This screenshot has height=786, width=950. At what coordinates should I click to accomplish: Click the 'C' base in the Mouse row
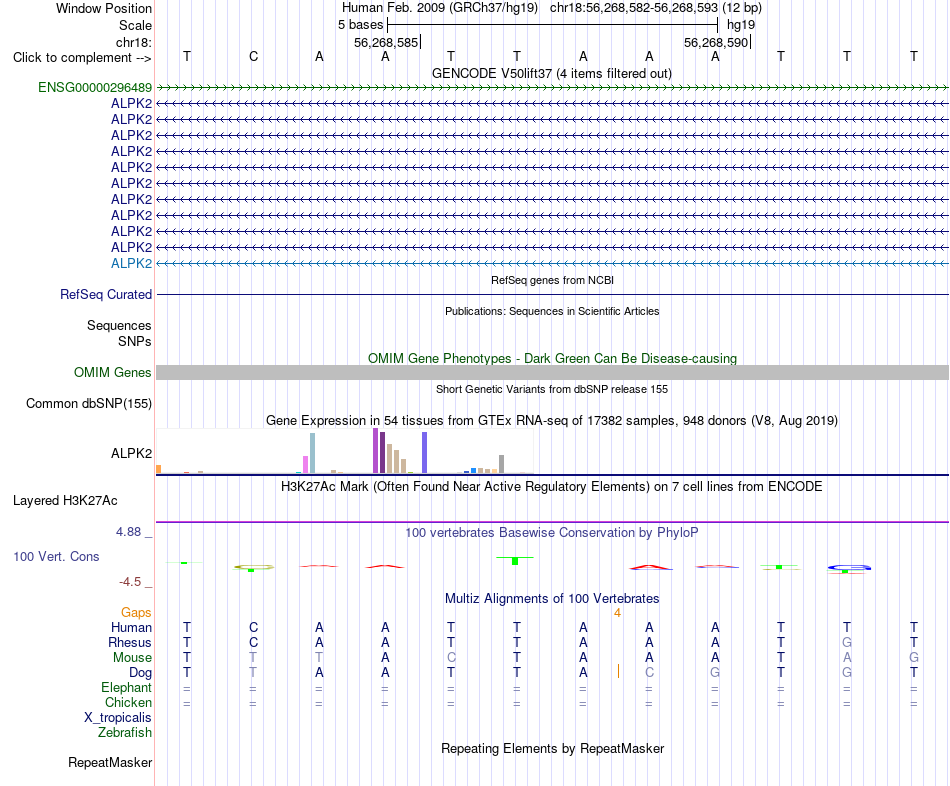tap(451, 658)
